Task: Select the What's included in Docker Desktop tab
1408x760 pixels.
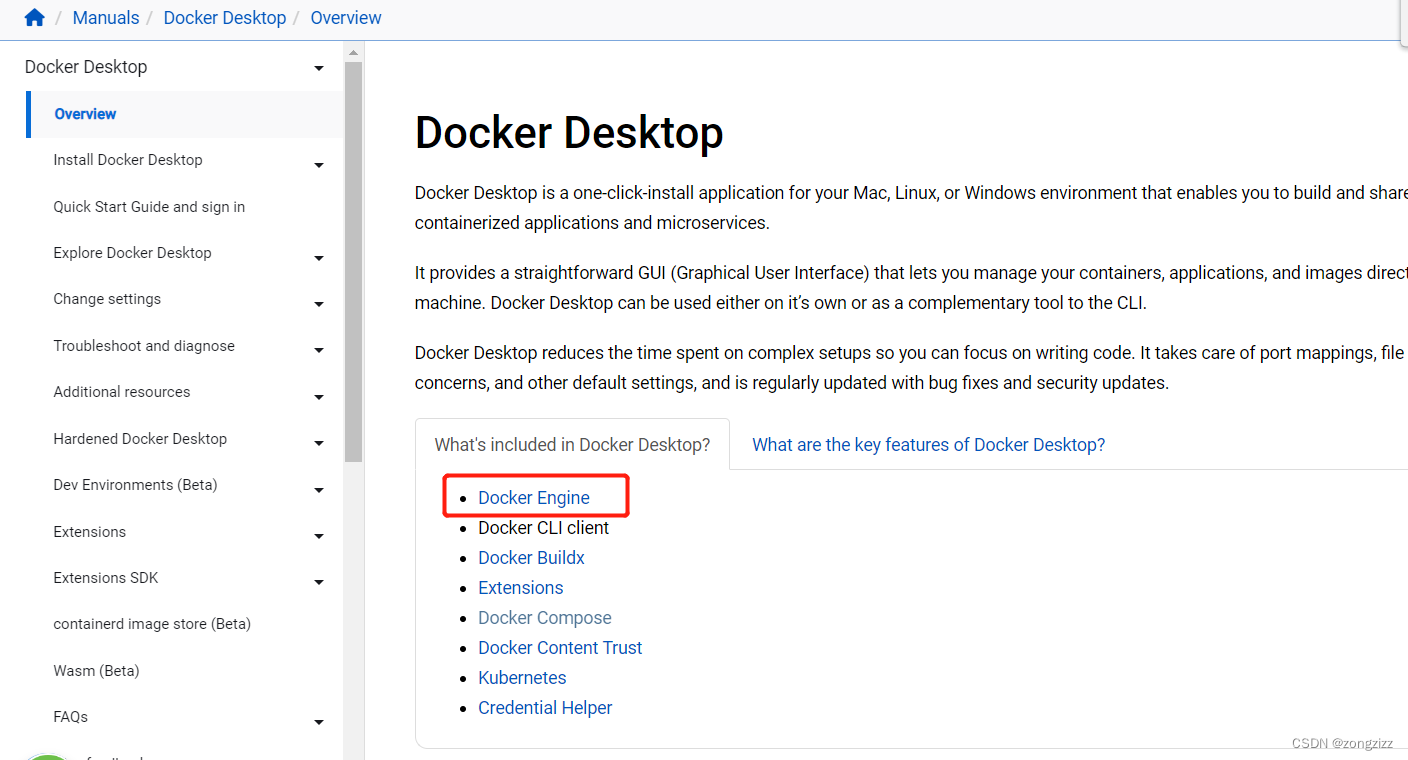Action: [x=571, y=444]
